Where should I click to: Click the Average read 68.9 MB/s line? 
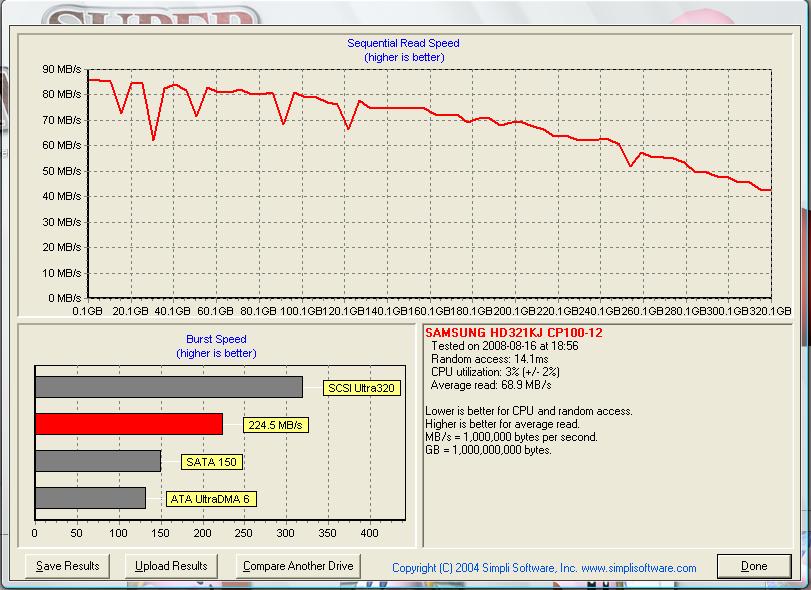click(x=491, y=385)
